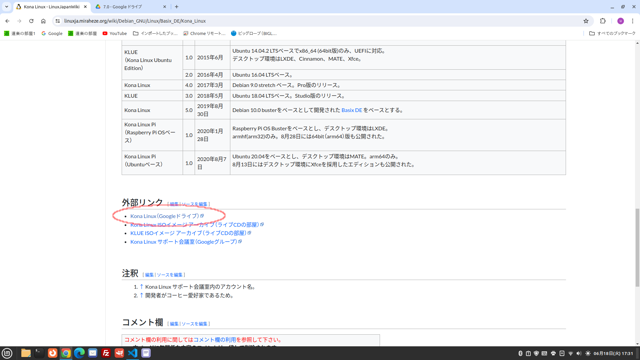This screenshot has height=360, width=640.
Task: Edit source of the 外部リンク section
Action: (194, 204)
